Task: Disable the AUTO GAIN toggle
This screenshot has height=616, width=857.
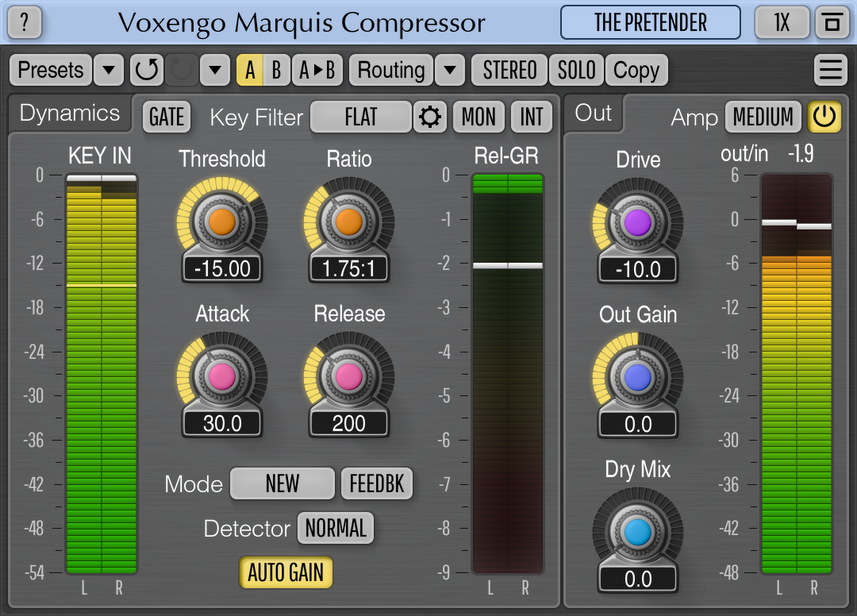Action: point(285,573)
